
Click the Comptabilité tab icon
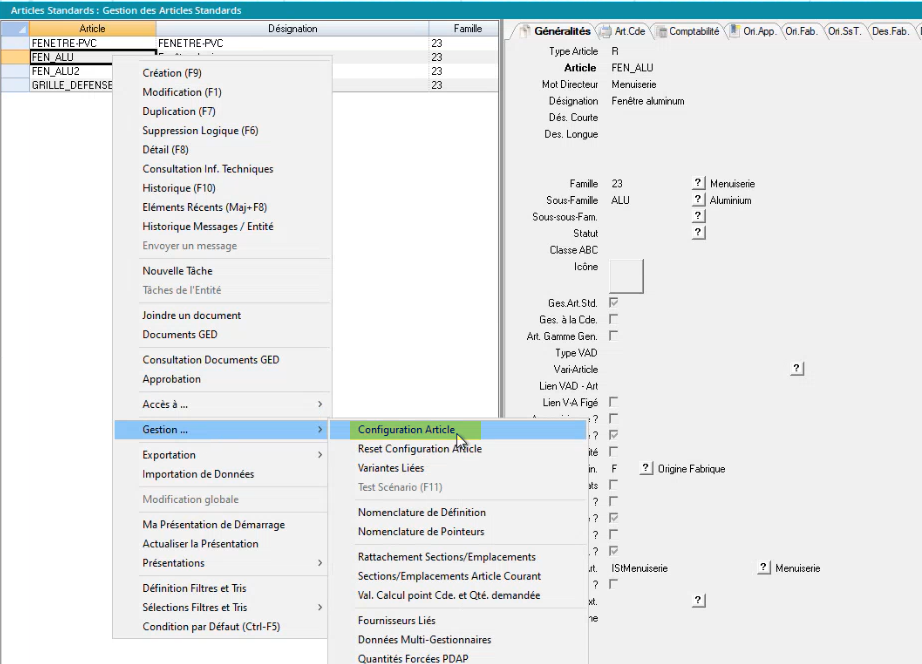[660, 32]
